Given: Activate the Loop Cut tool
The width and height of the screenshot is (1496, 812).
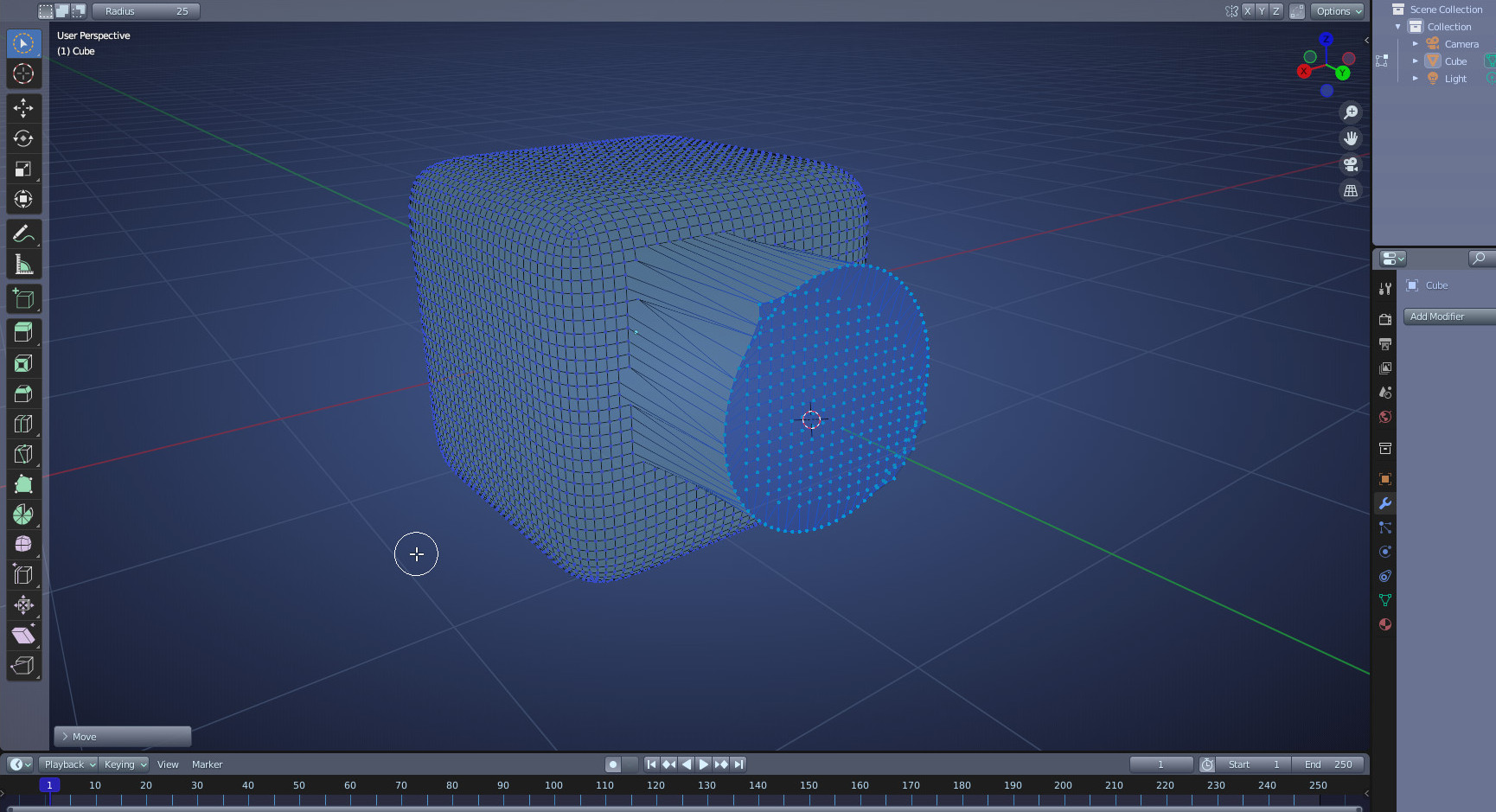Looking at the screenshot, I should pyautogui.click(x=23, y=424).
